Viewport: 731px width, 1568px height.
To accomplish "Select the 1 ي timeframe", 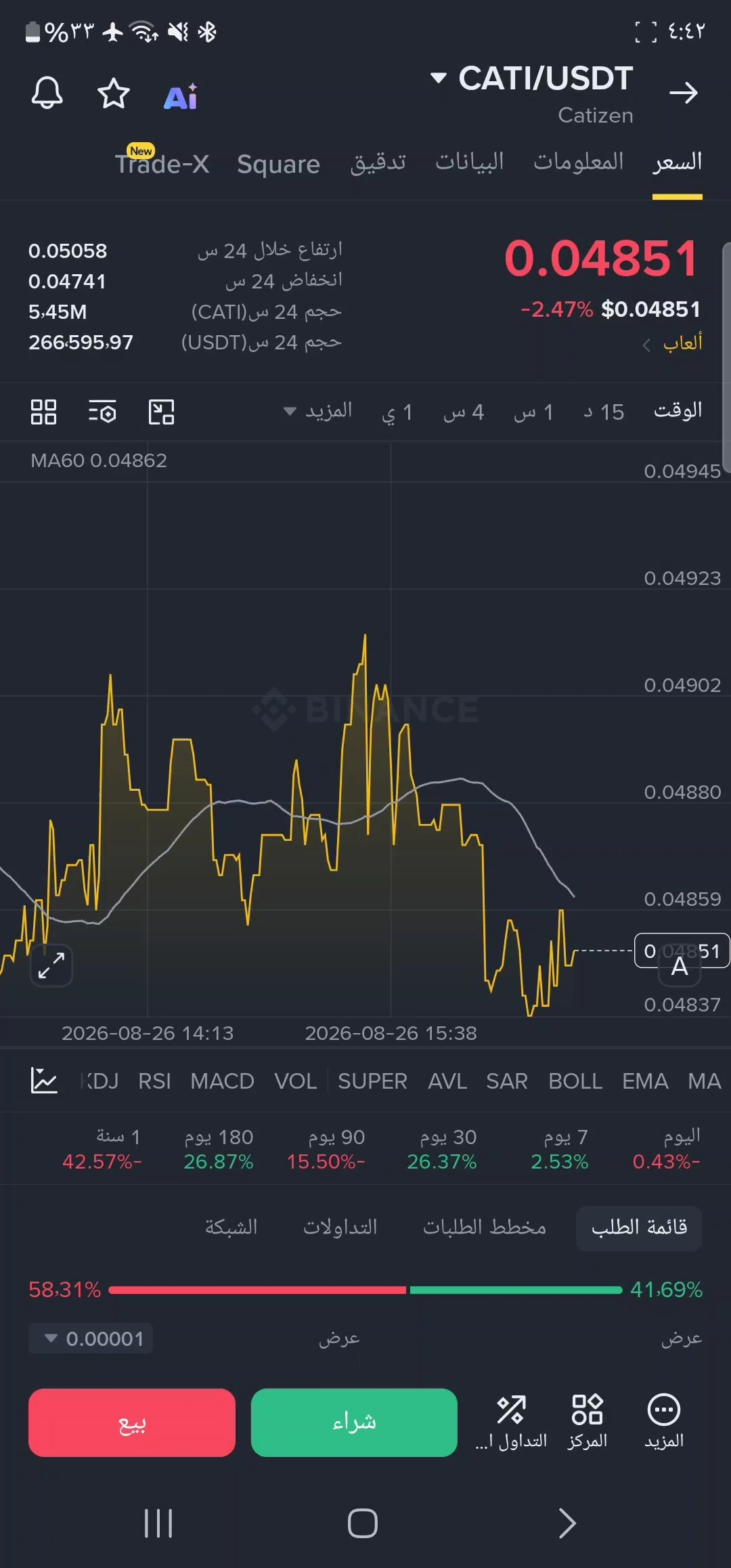I will [397, 412].
